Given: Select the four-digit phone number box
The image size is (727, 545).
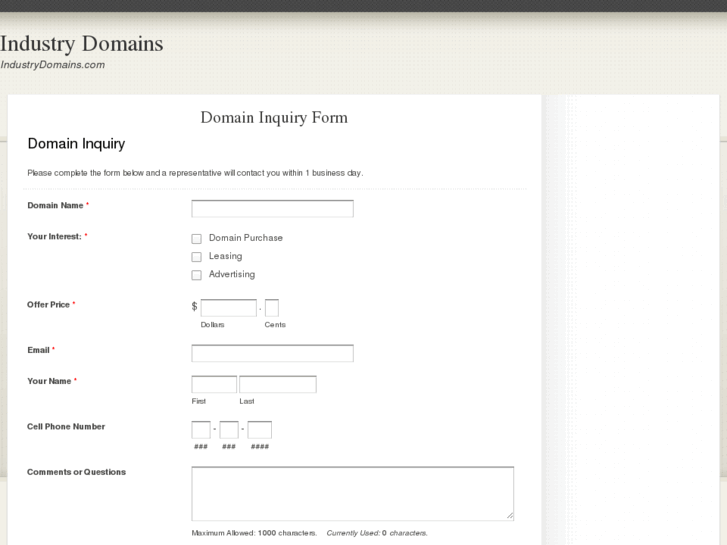Looking at the screenshot, I should [260, 430].
